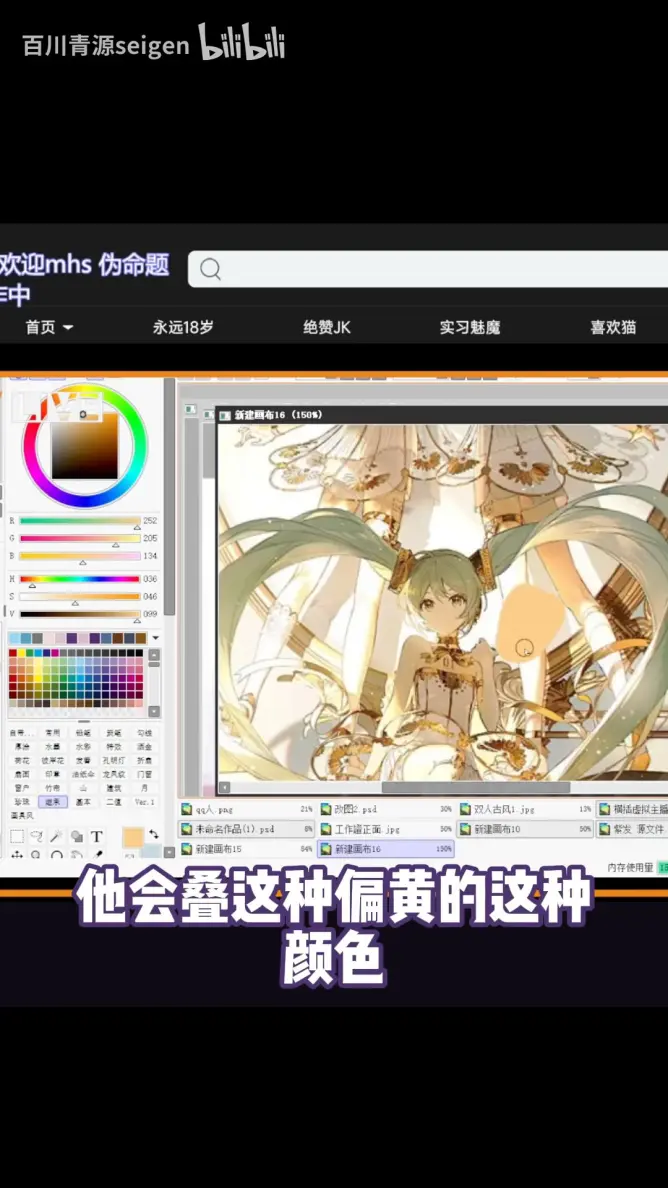The width and height of the screenshot is (668, 1188).
Task: Click the swatch palette scroll-down arrow
Action: tap(155, 711)
